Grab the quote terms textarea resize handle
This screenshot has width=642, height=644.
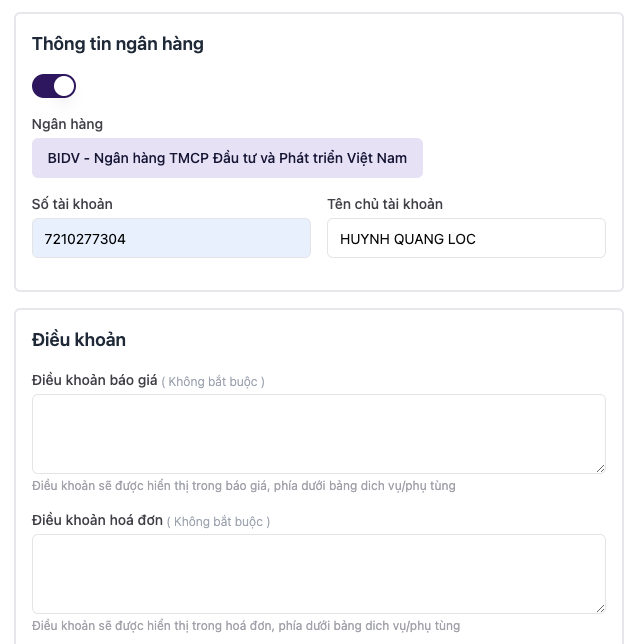600,468
